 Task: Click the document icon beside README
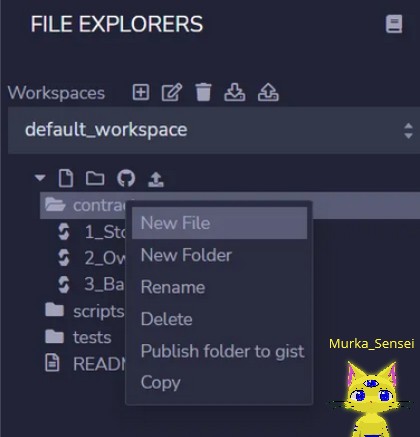click(x=52, y=363)
